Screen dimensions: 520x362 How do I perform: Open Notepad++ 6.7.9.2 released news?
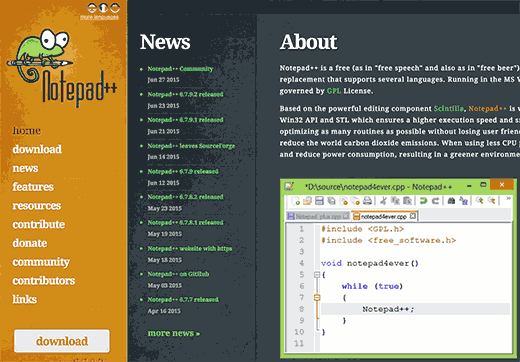(185, 94)
